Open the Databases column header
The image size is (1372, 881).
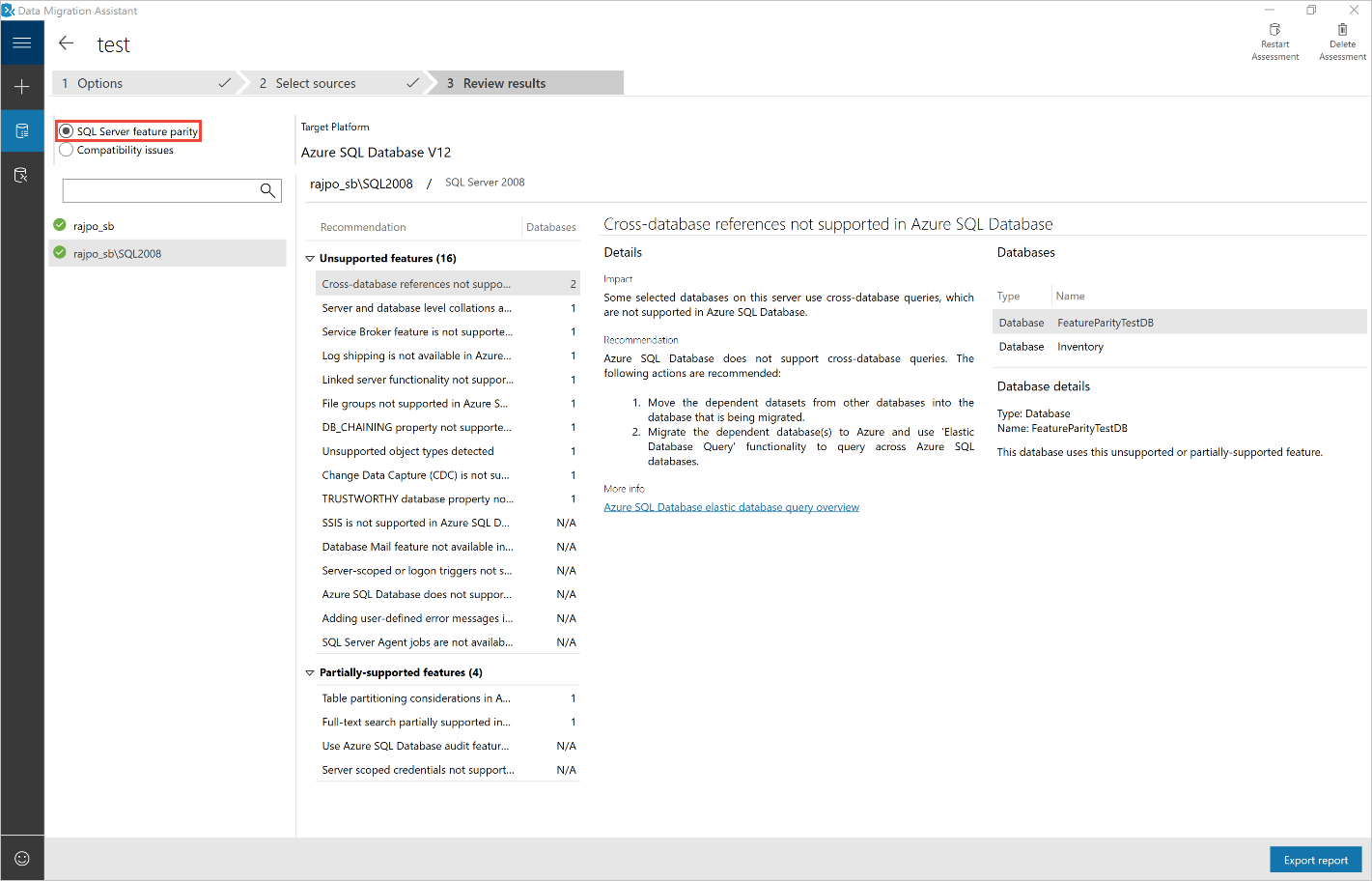(551, 226)
